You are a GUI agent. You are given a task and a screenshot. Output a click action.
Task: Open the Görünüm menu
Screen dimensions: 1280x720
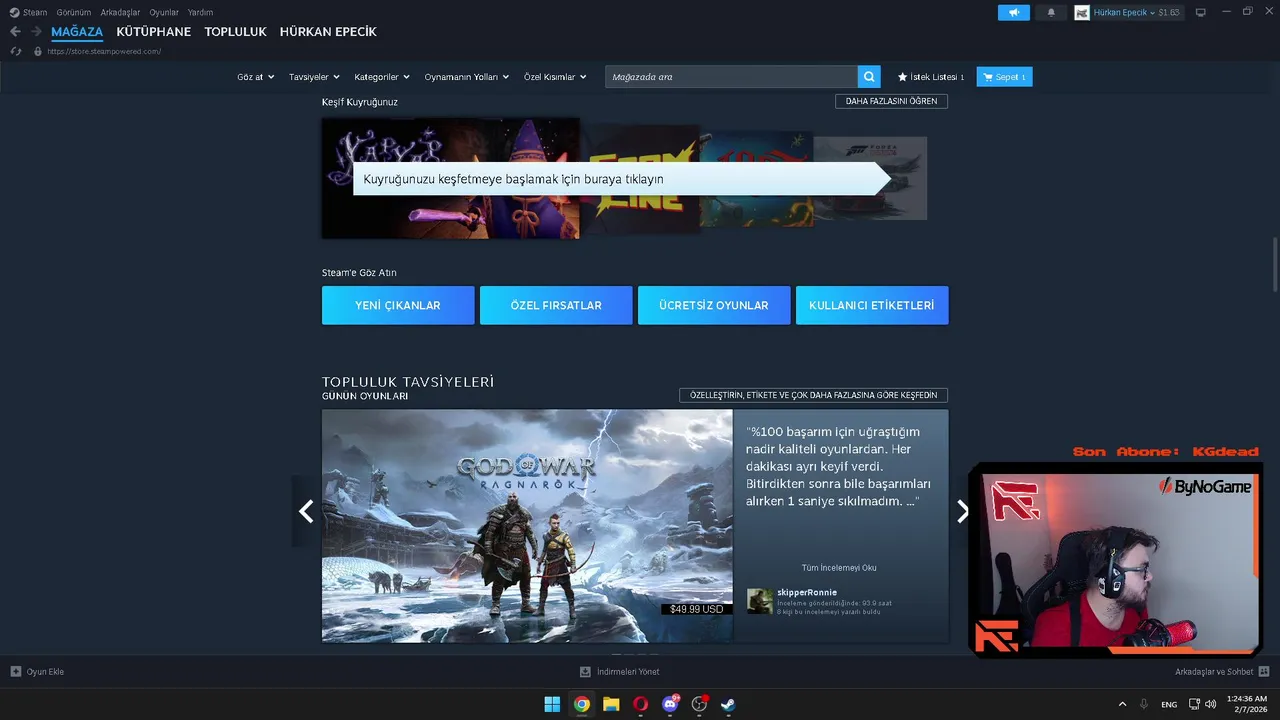[x=74, y=12]
